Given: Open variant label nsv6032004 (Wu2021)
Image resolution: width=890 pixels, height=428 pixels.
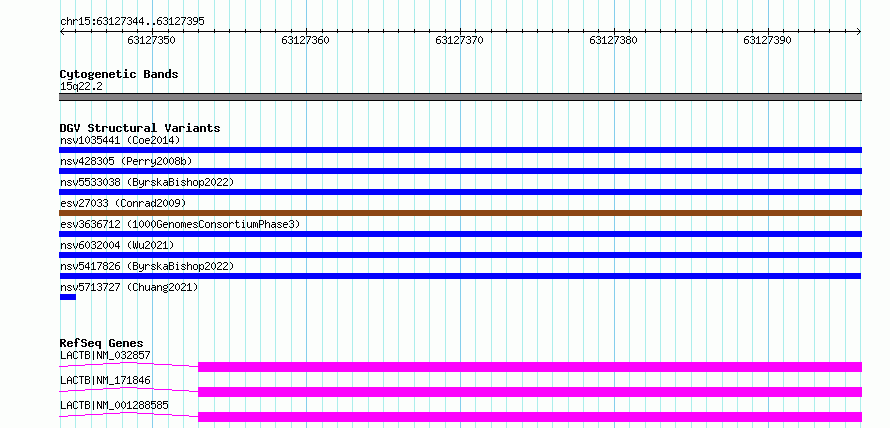Looking at the screenshot, I should click(117, 245).
